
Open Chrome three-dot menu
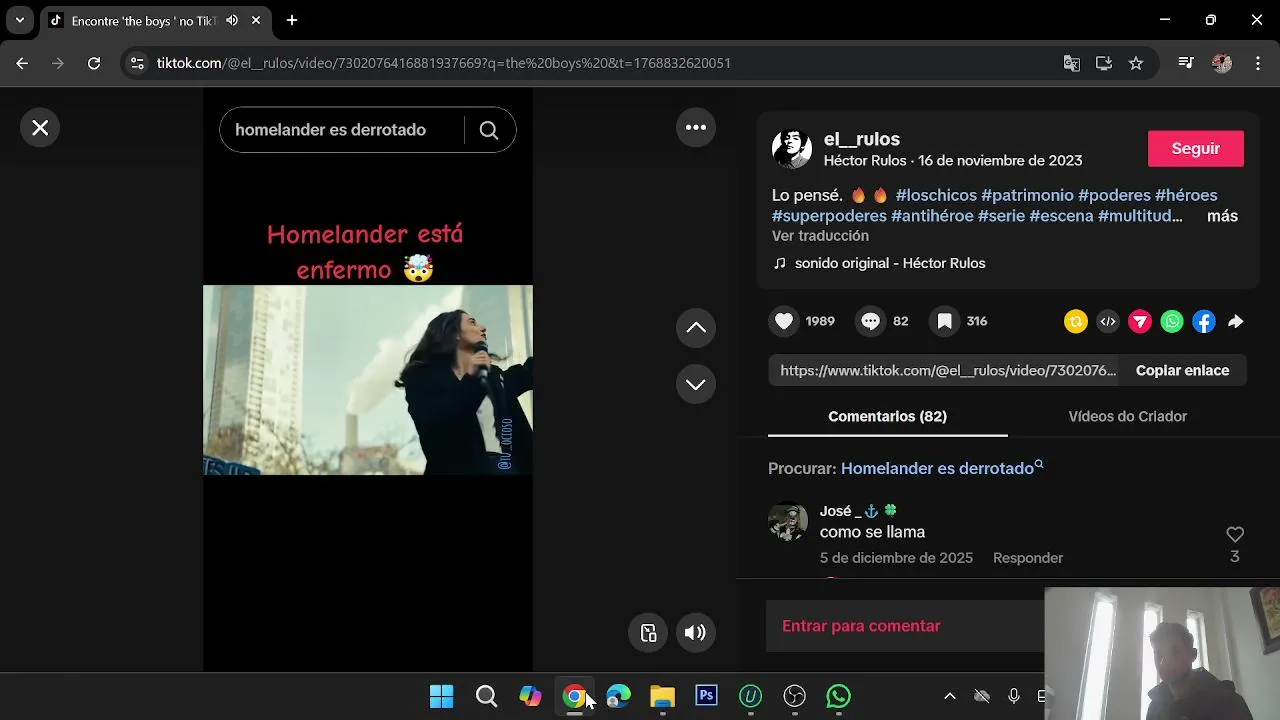1257,63
